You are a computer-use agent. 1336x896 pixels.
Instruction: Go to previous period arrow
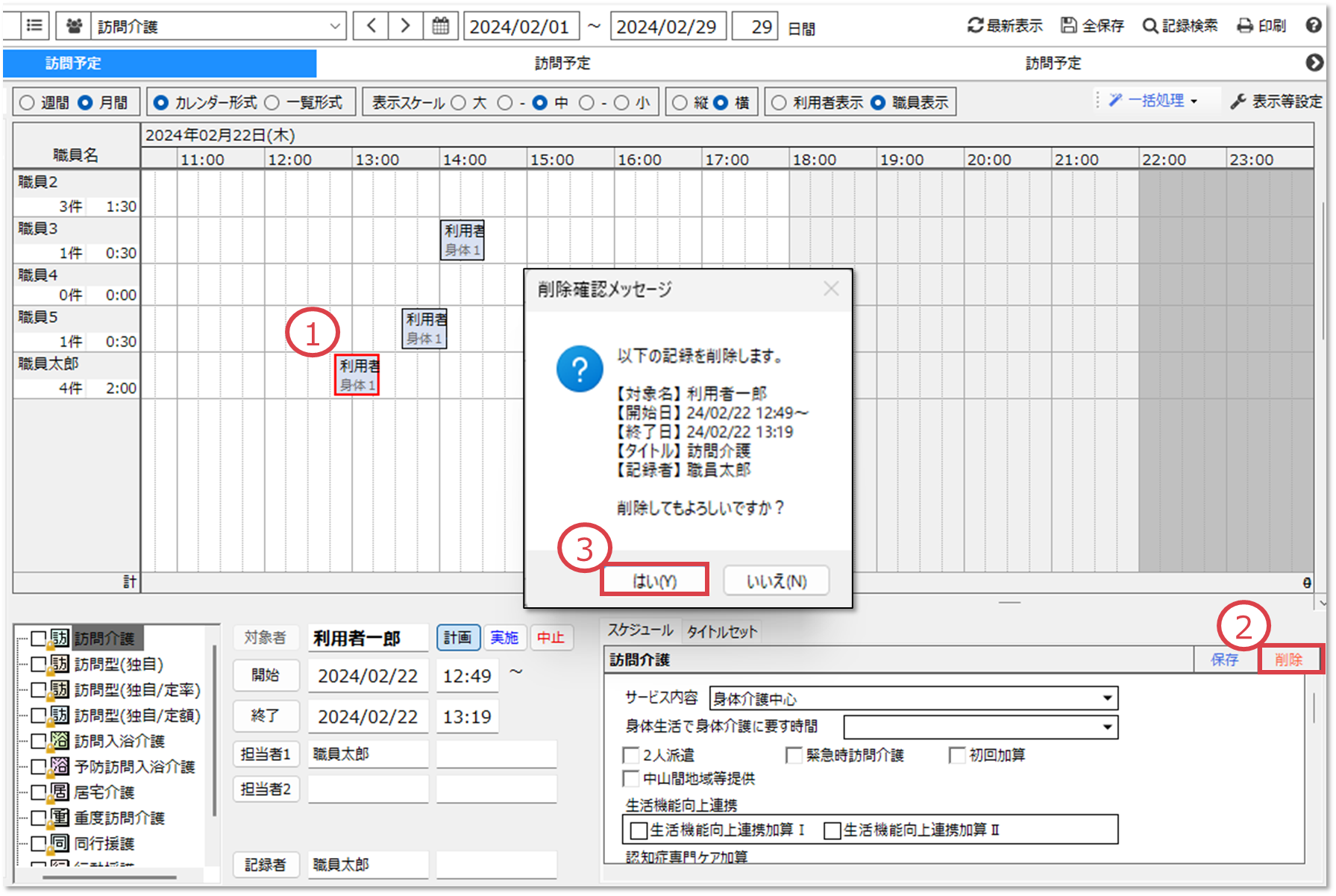371,26
